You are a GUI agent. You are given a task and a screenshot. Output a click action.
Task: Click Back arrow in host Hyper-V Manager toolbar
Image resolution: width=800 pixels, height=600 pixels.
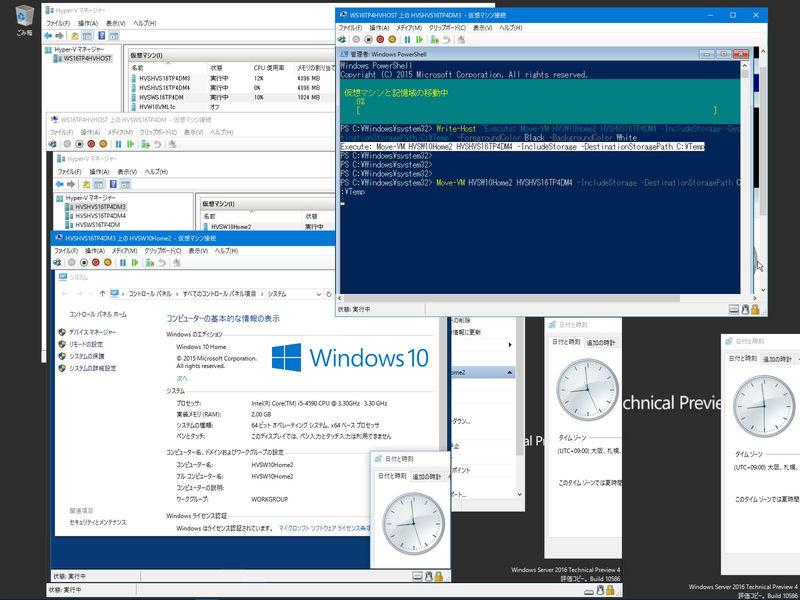pos(48,36)
